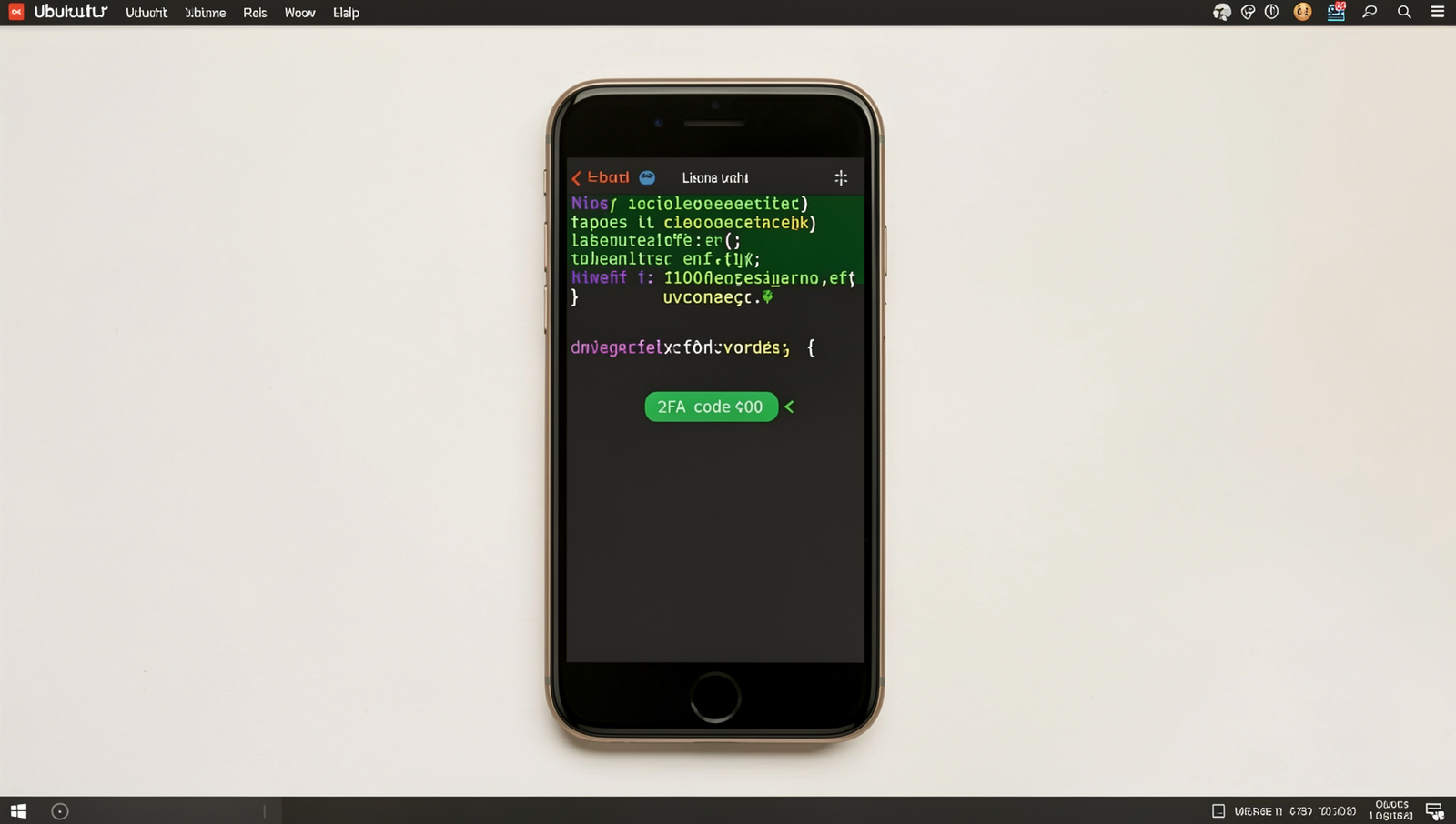The width and height of the screenshot is (1456, 824).
Task: Open the Elalp menu
Action: 346,13
